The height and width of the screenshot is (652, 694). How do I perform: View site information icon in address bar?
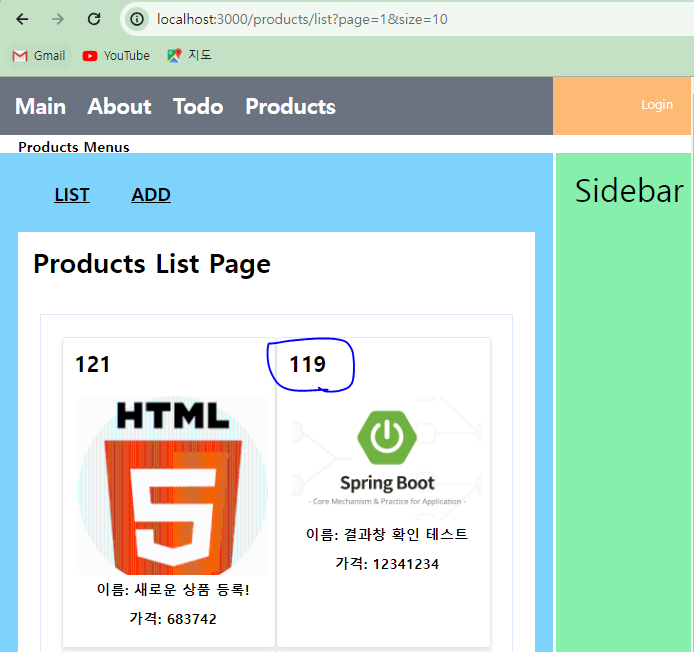(137, 19)
